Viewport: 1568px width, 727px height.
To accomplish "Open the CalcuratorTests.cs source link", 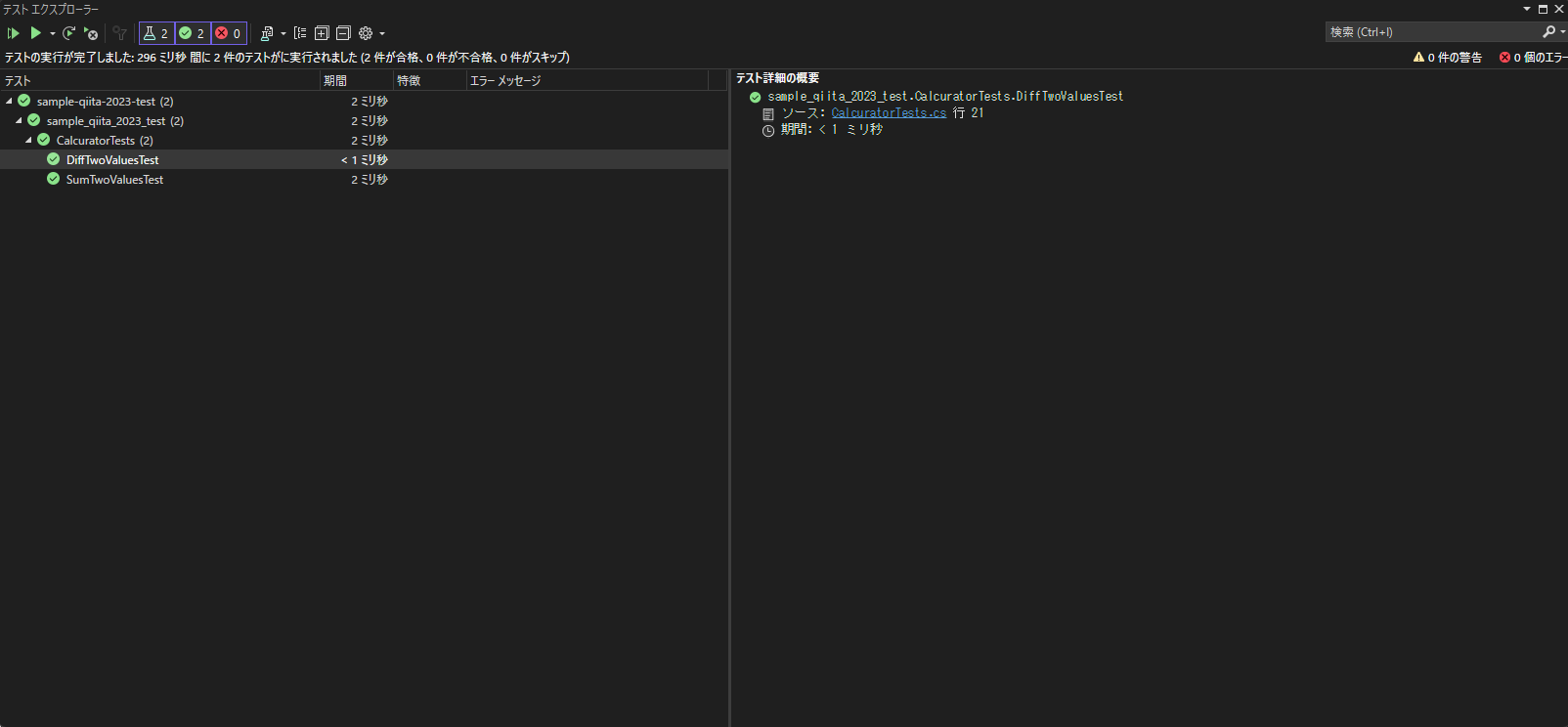I will click(x=889, y=113).
